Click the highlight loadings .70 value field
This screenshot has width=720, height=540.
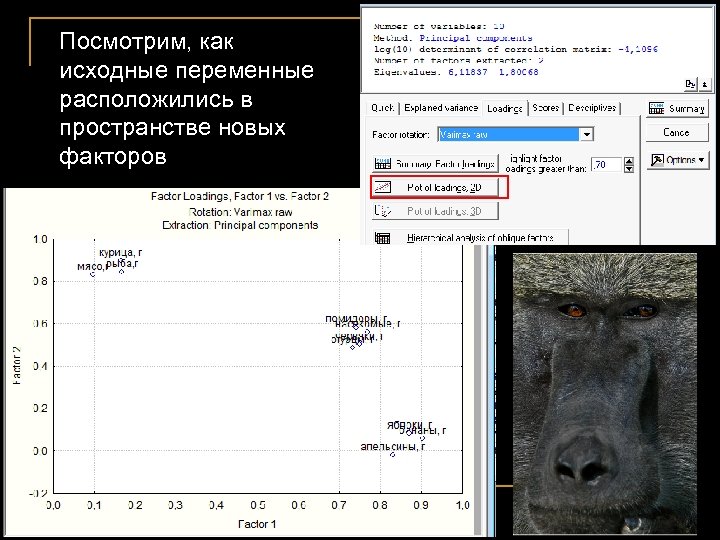click(x=606, y=164)
